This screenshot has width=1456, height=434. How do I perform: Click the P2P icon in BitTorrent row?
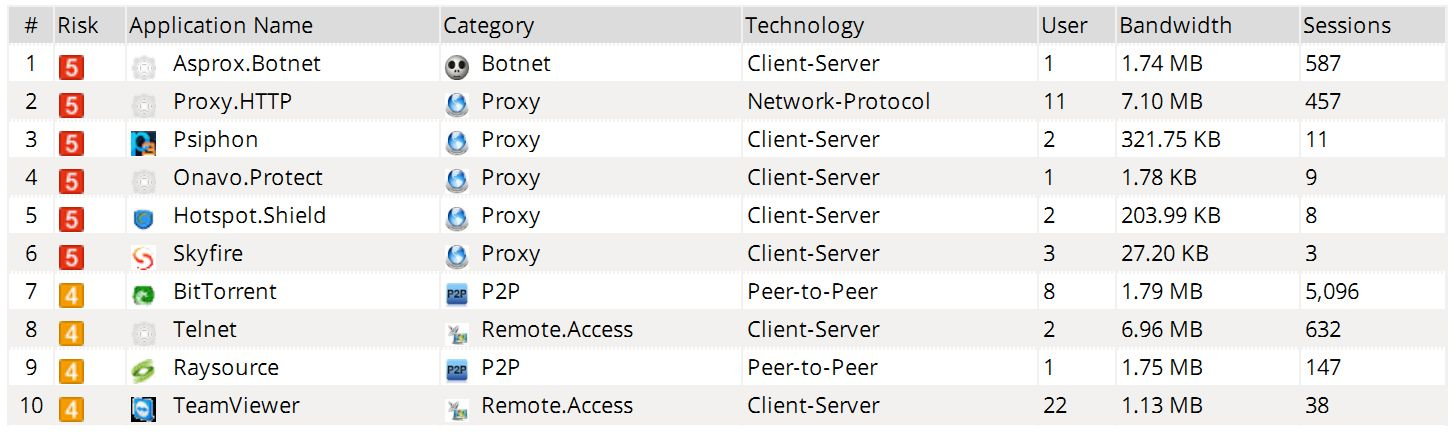pyautogui.click(x=456, y=294)
